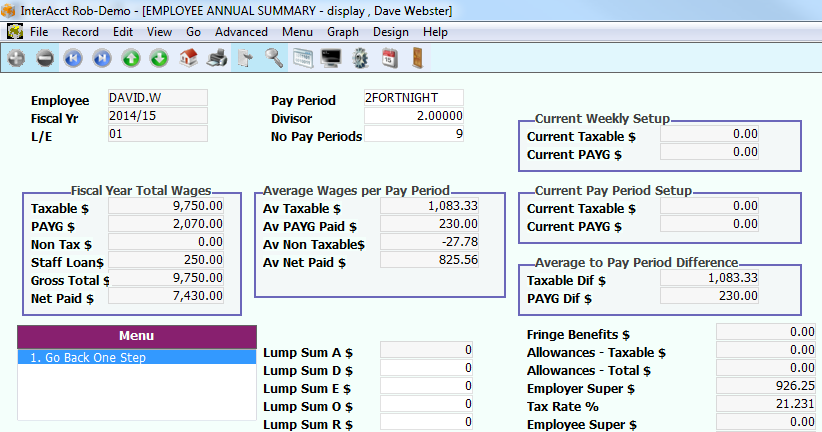Viewport: 822px width, 432px height.
Task: Click the Employee field showing DAVID.W
Action: [158, 98]
